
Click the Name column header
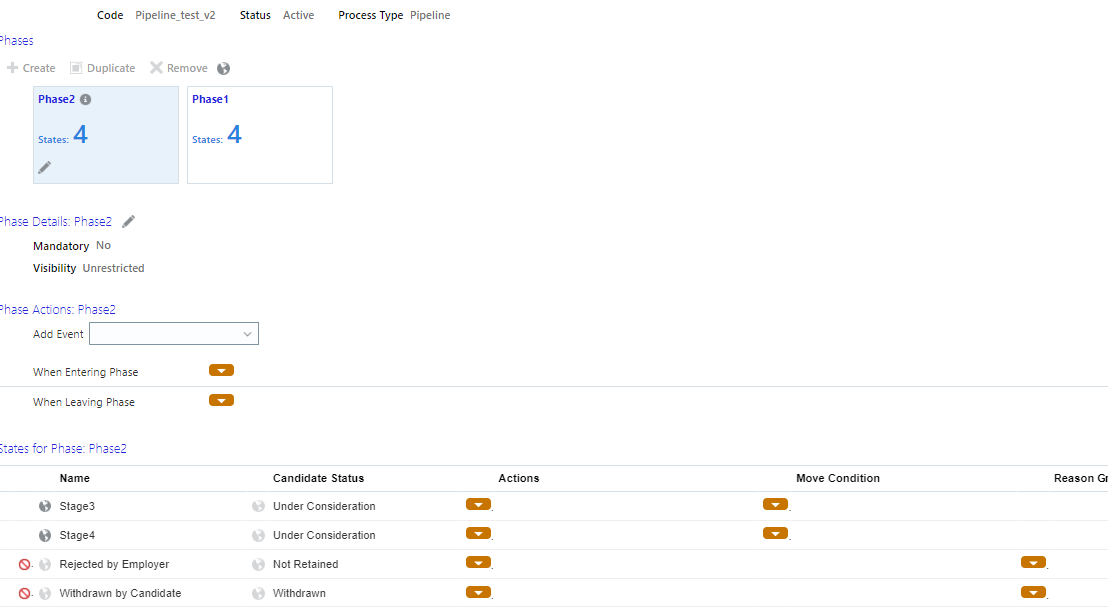point(74,478)
